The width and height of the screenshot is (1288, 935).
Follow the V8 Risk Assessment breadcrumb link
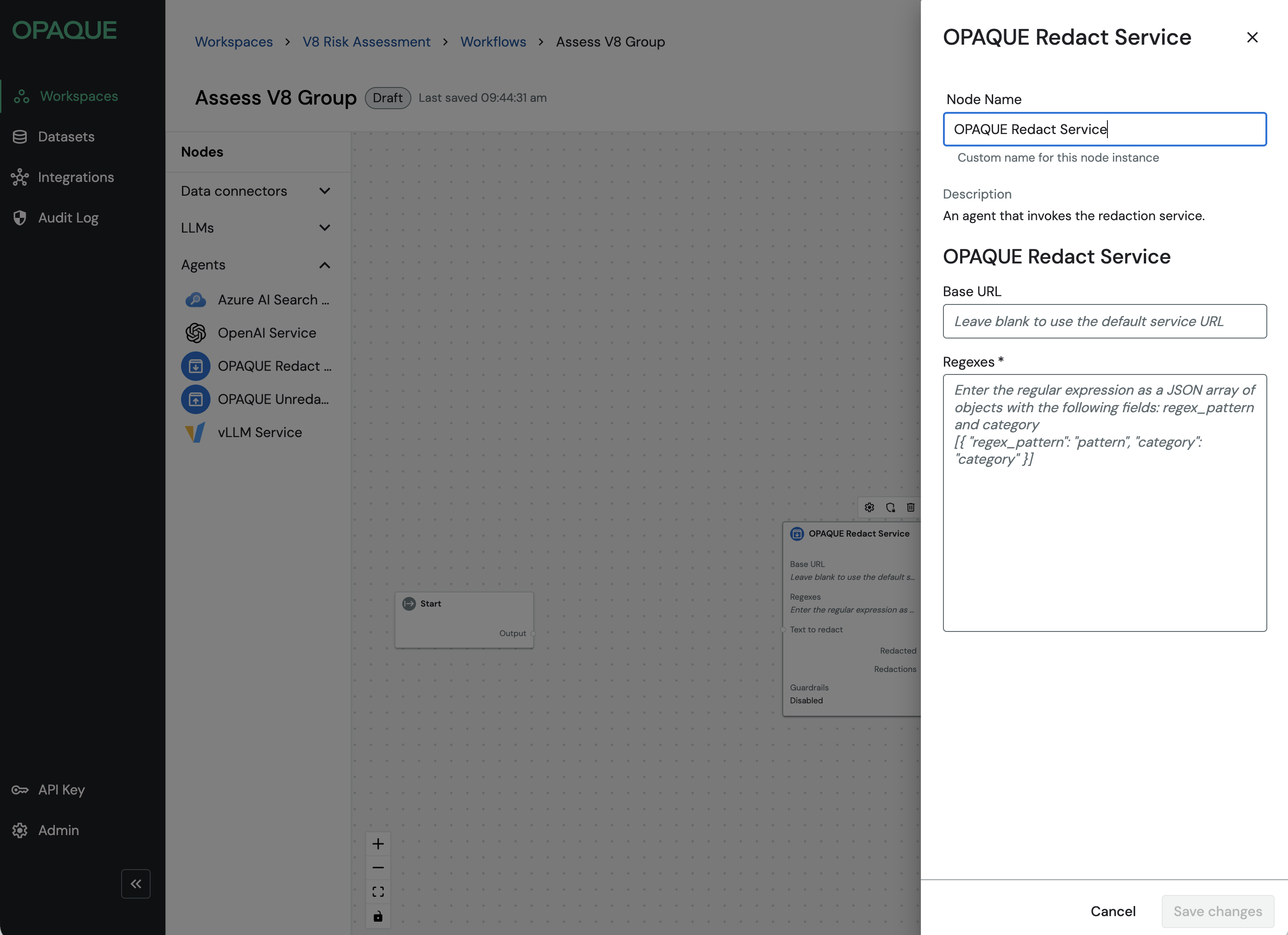click(366, 42)
